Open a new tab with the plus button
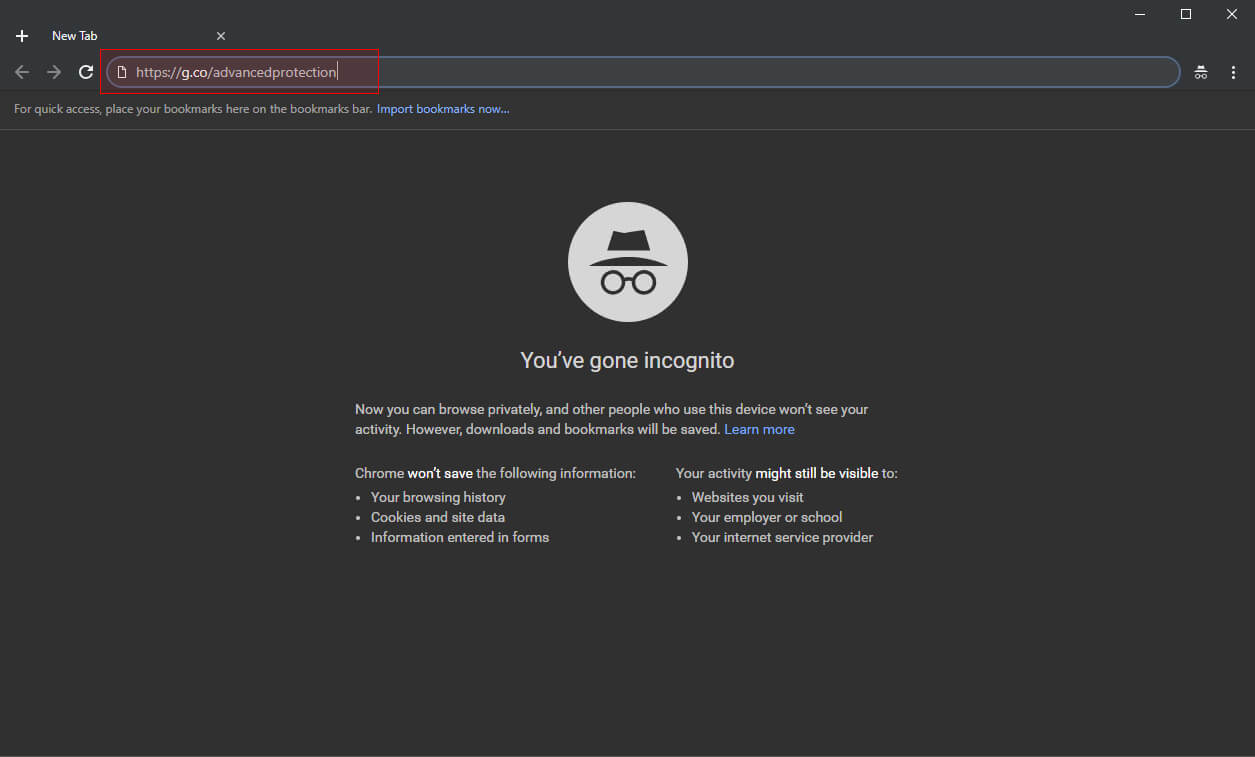 22,36
